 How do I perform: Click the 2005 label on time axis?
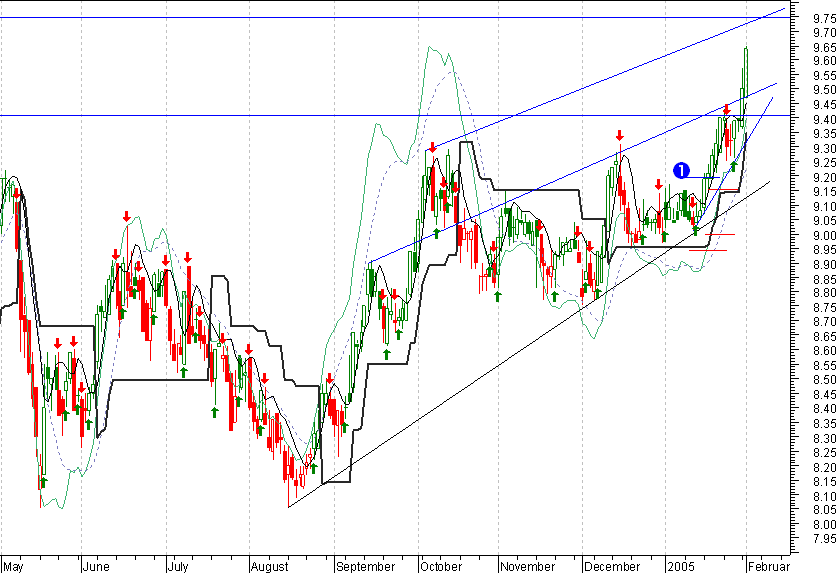coord(681,566)
